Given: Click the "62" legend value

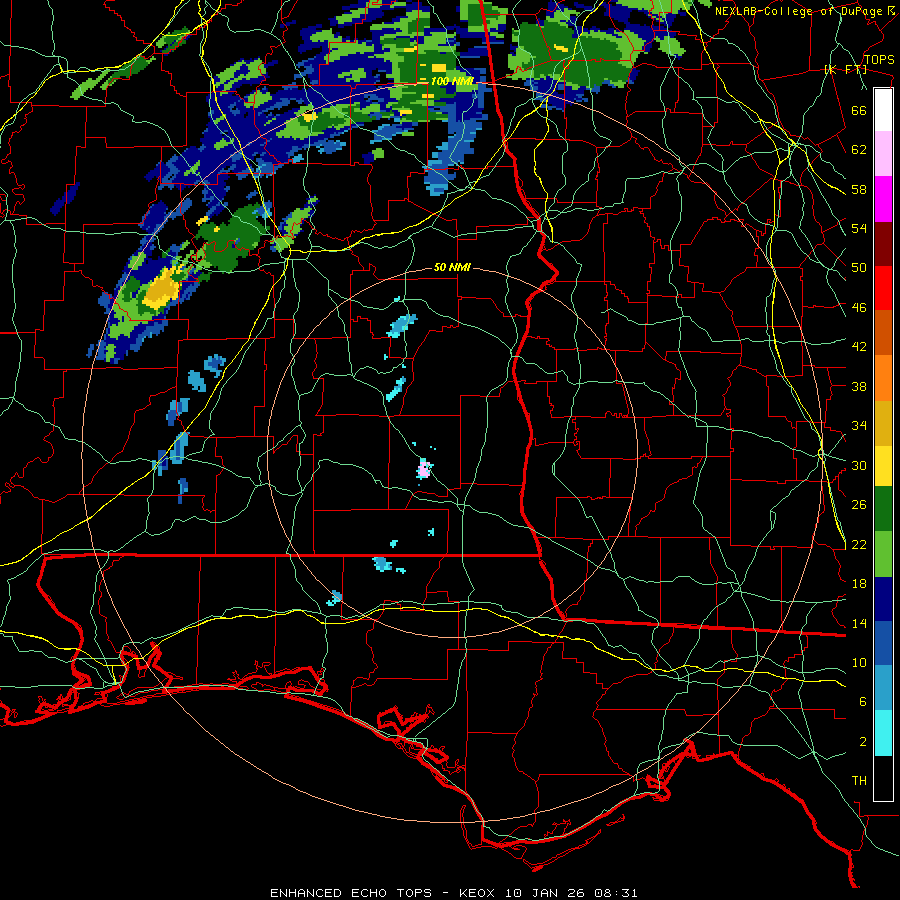Looking at the screenshot, I should tap(859, 150).
